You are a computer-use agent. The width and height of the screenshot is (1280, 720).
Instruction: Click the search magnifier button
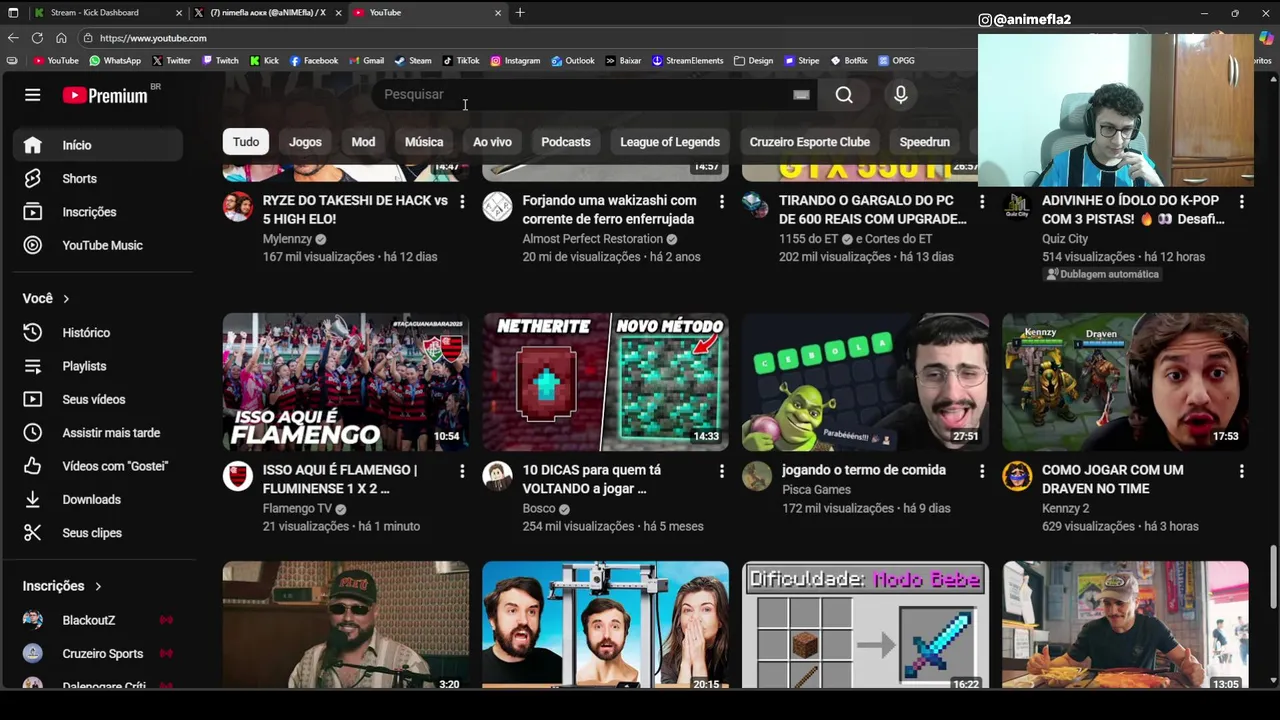(844, 94)
